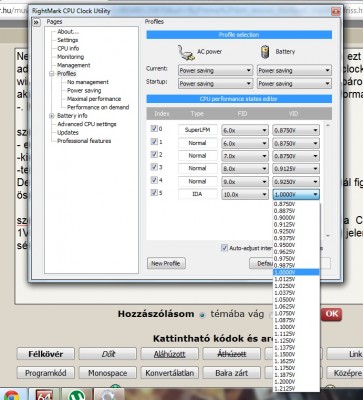Choose 1.2125V in the open VID list
Viewport: 363px width, 400px height.
(296, 388)
